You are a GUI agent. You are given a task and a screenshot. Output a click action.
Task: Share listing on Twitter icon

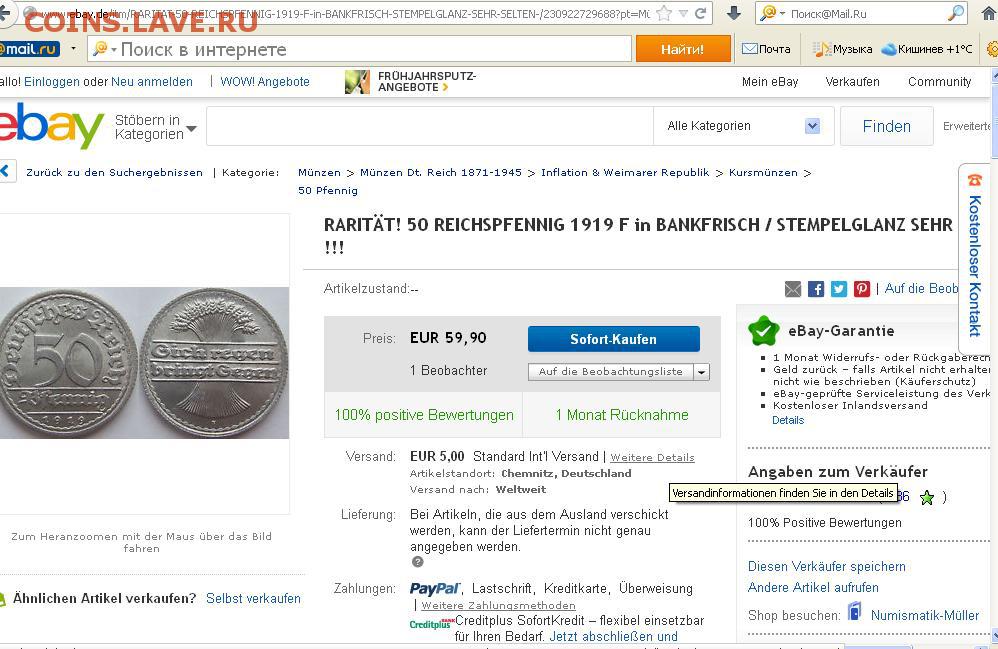(x=839, y=290)
